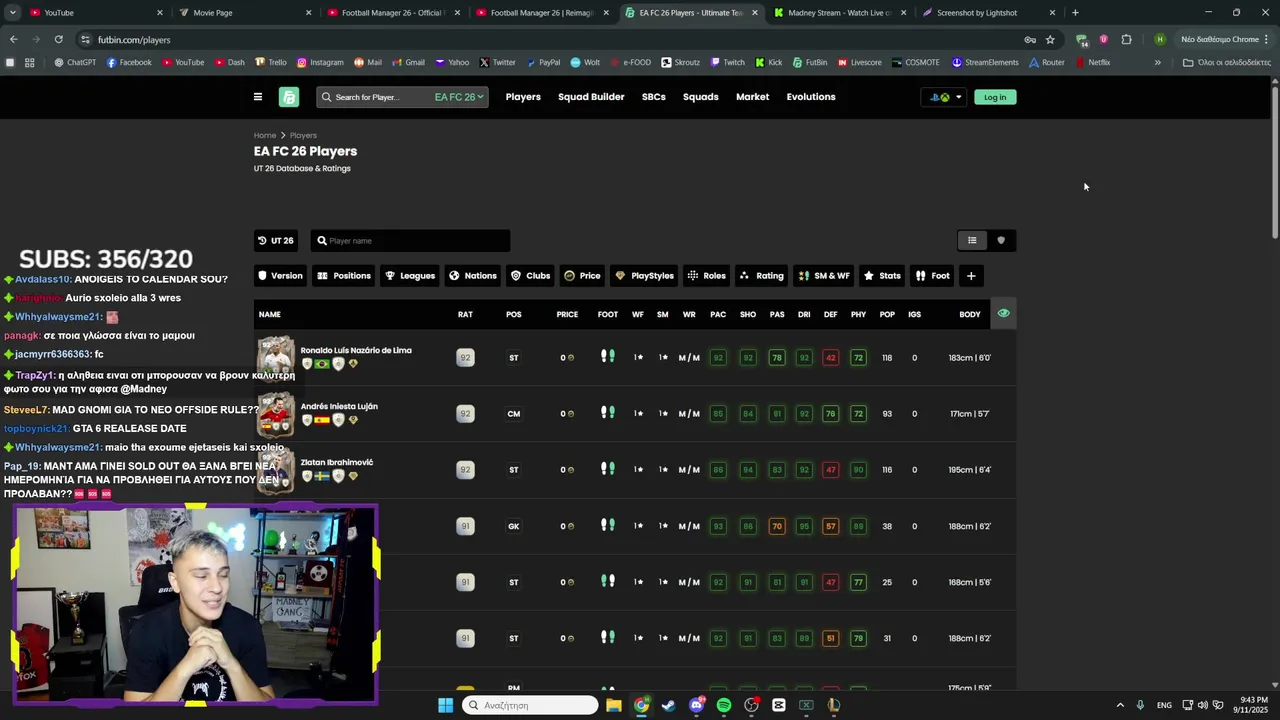
Task: Open Zlatan Ibrahimović's player page
Action: point(337,463)
